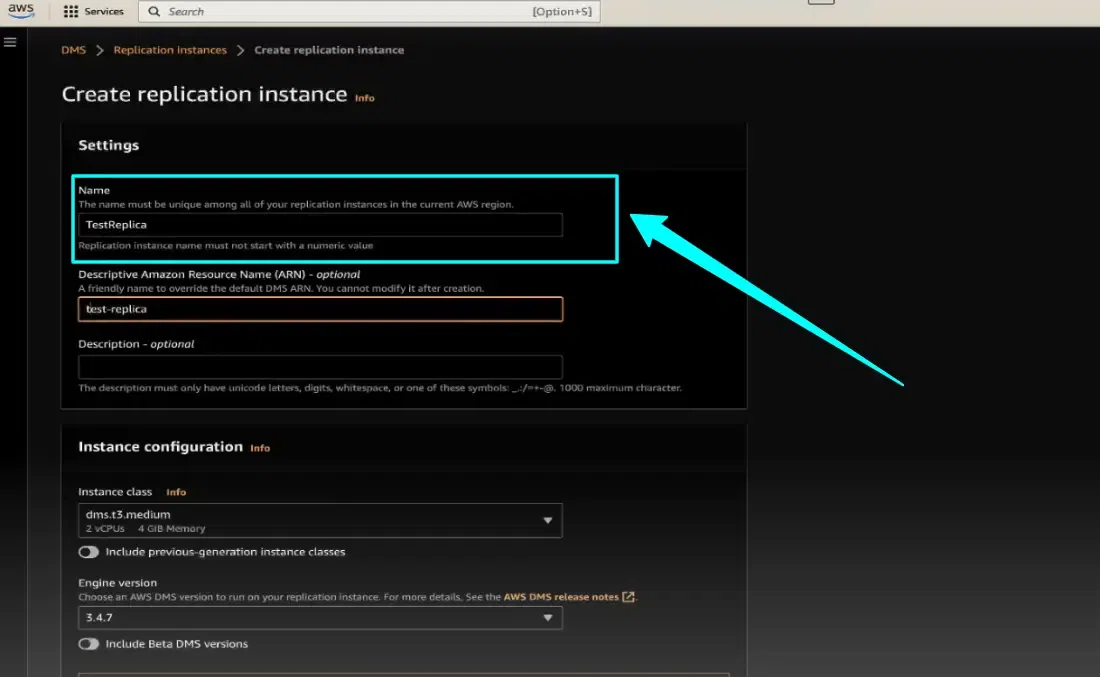Click the 'Engine version' label
The width and height of the screenshot is (1100, 677).
118,583
